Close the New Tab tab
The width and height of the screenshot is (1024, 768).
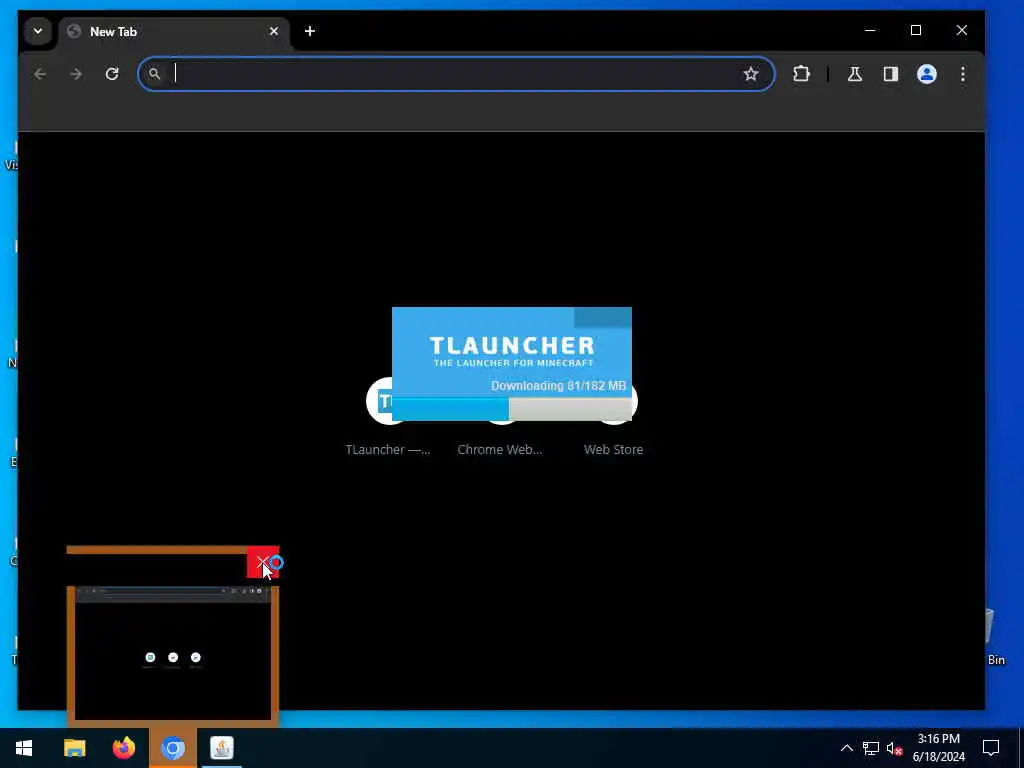[274, 31]
